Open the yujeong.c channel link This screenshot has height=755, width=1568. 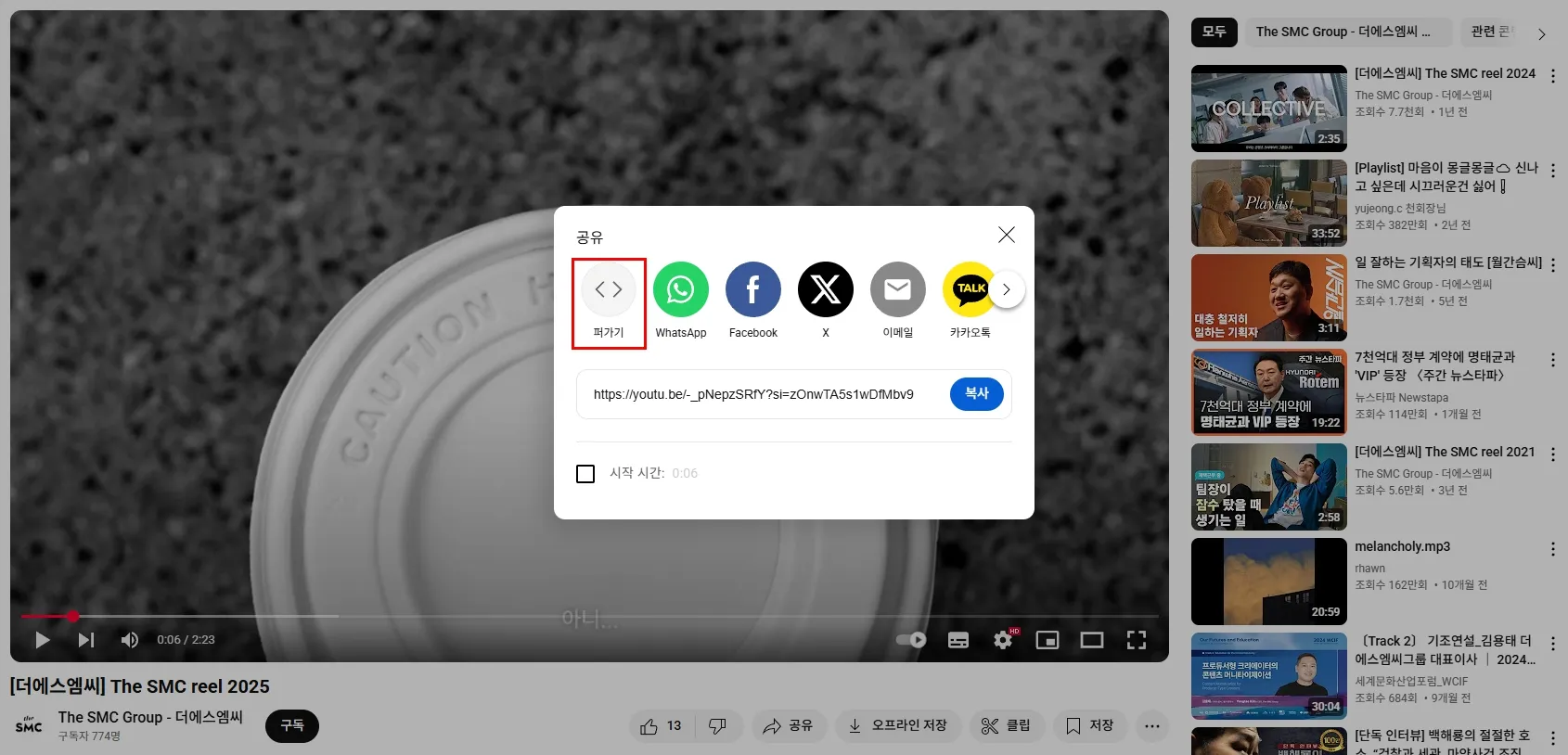coord(1400,209)
